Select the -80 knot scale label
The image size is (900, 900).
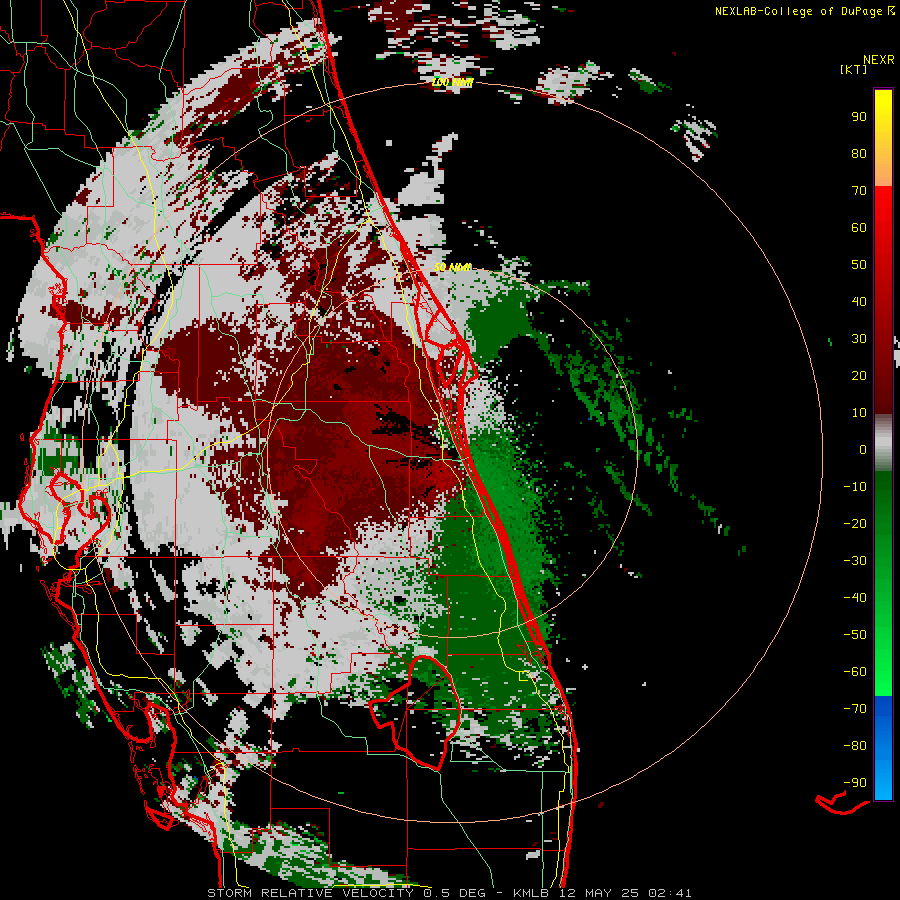coord(855,746)
